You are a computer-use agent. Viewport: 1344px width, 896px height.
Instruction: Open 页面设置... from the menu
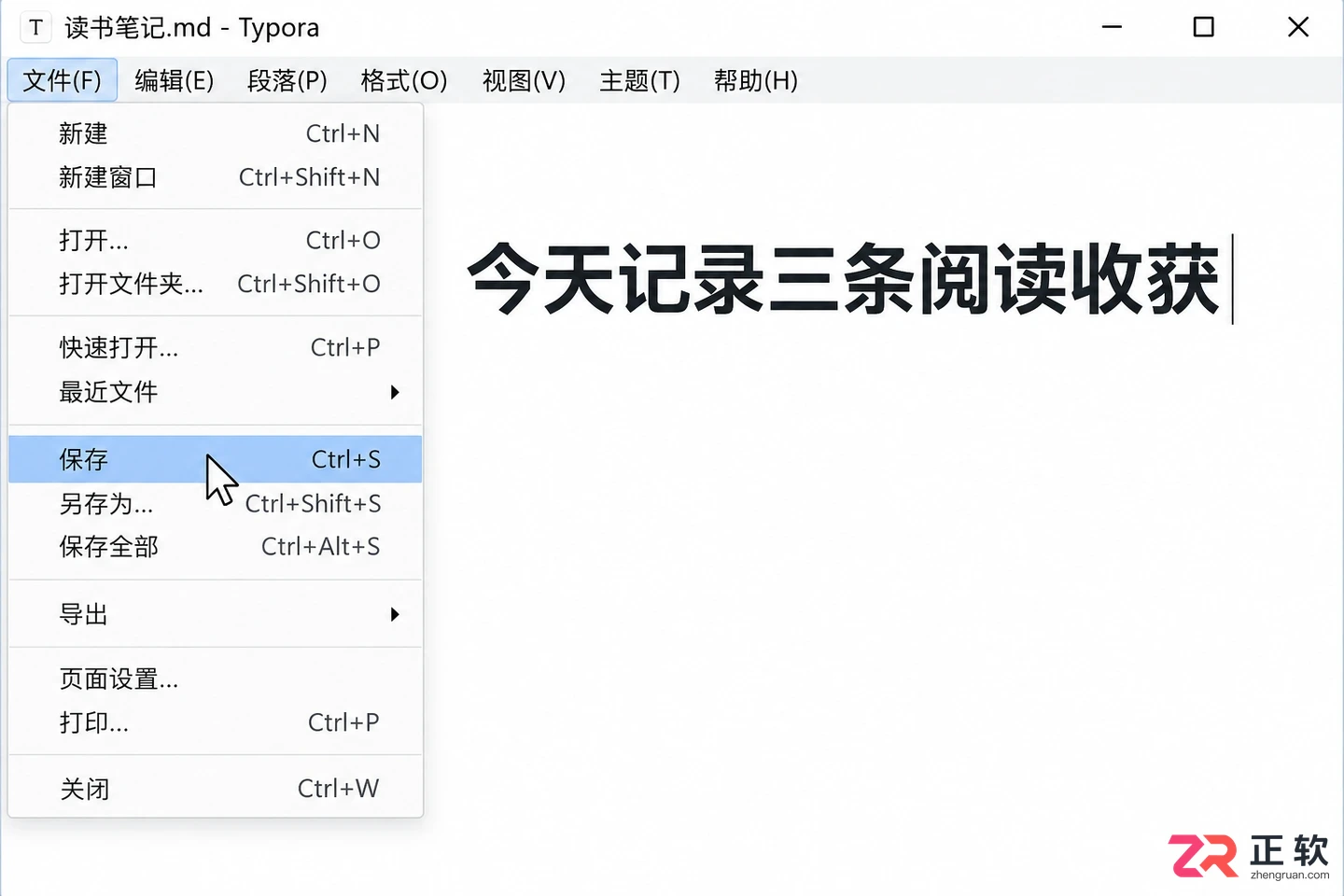pyautogui.click(x=216, y=679)
